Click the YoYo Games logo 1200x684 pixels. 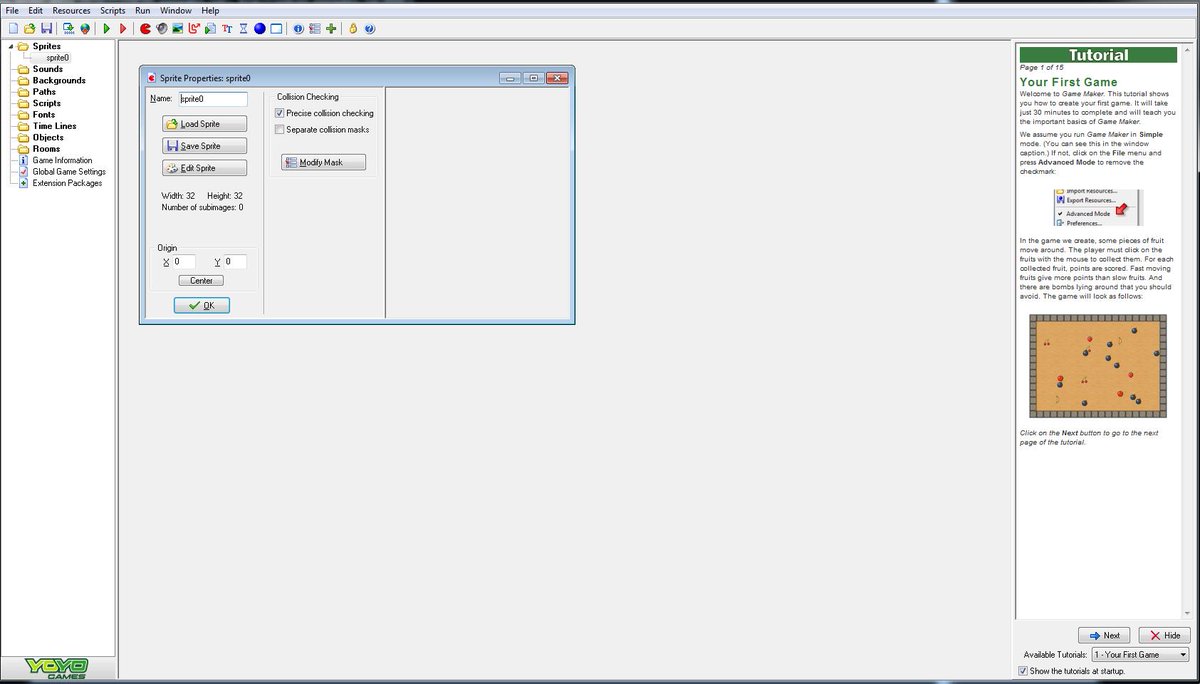pyautogui.click(x=57, y=668)
